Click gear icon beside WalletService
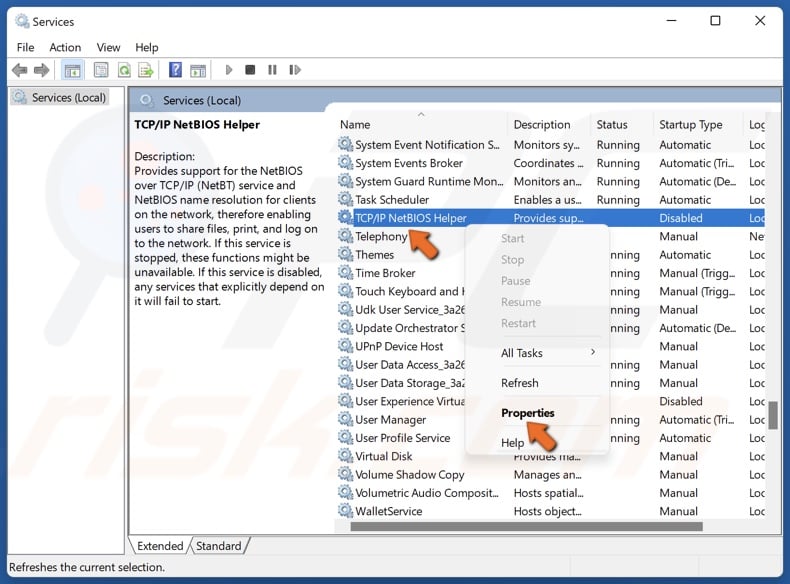The height and width of the screenshot is (584, 790). pos(345,511)
